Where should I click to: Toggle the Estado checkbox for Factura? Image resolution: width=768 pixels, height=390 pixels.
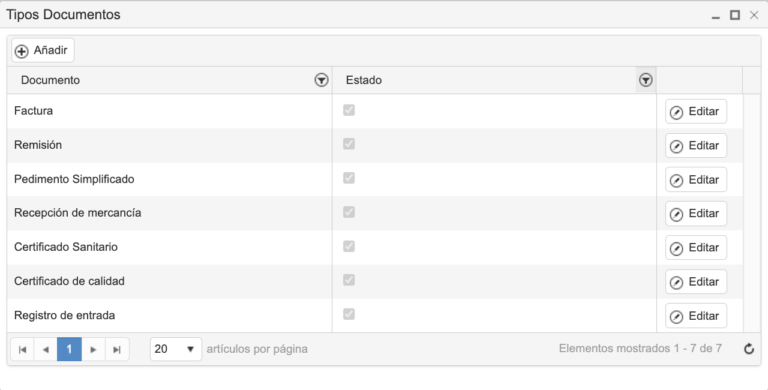349,110
